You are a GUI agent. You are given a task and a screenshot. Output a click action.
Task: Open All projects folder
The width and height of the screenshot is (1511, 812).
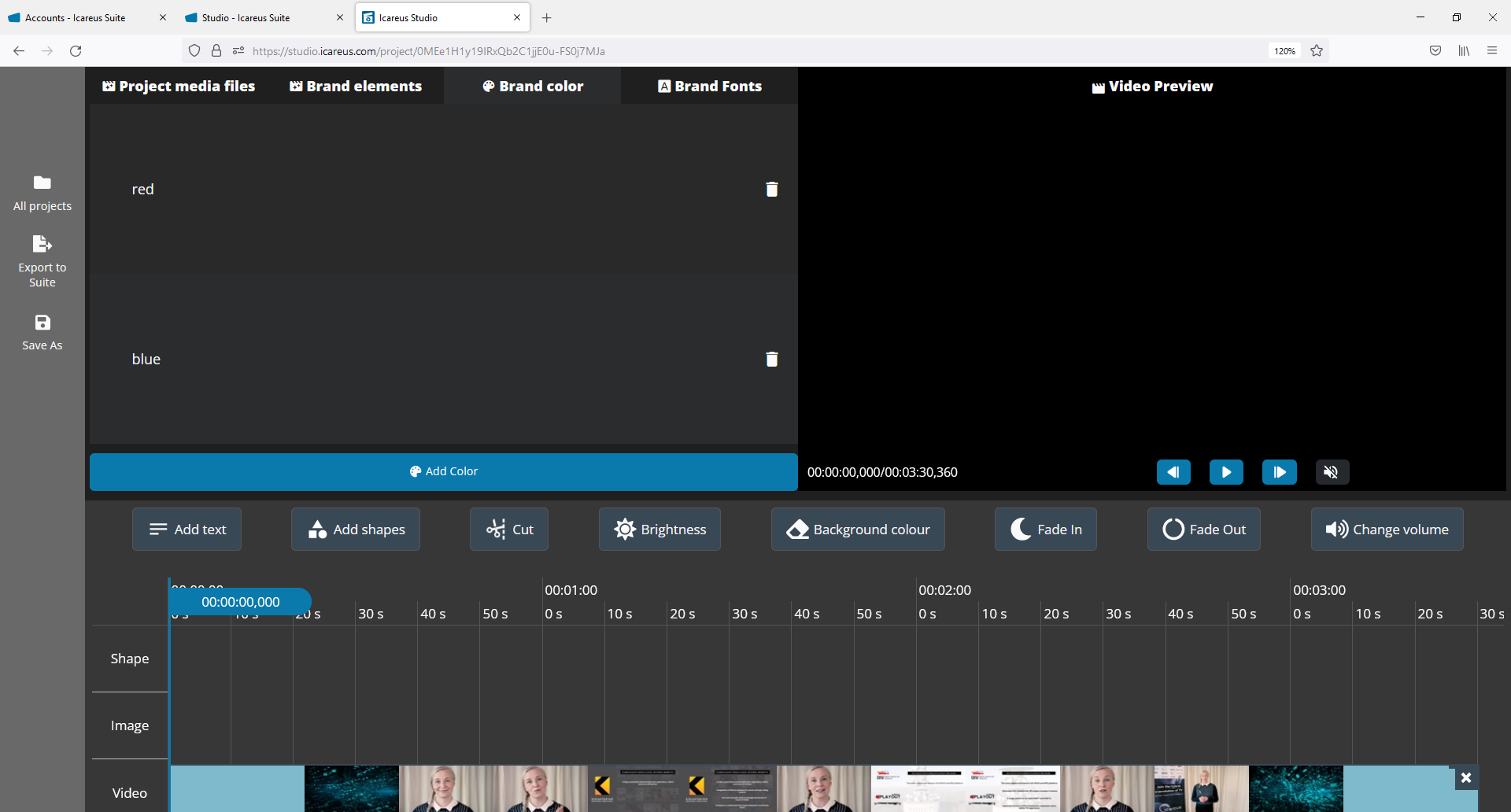42,183
